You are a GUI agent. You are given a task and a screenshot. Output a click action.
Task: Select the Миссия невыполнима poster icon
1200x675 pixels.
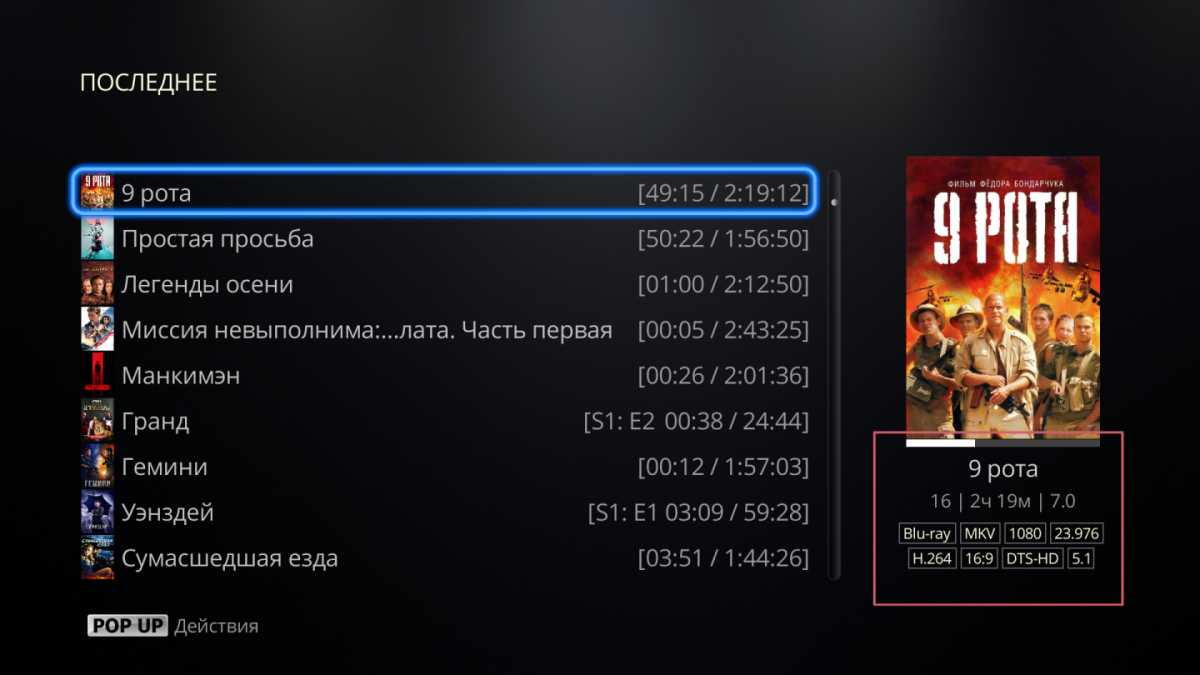(97, 330)
